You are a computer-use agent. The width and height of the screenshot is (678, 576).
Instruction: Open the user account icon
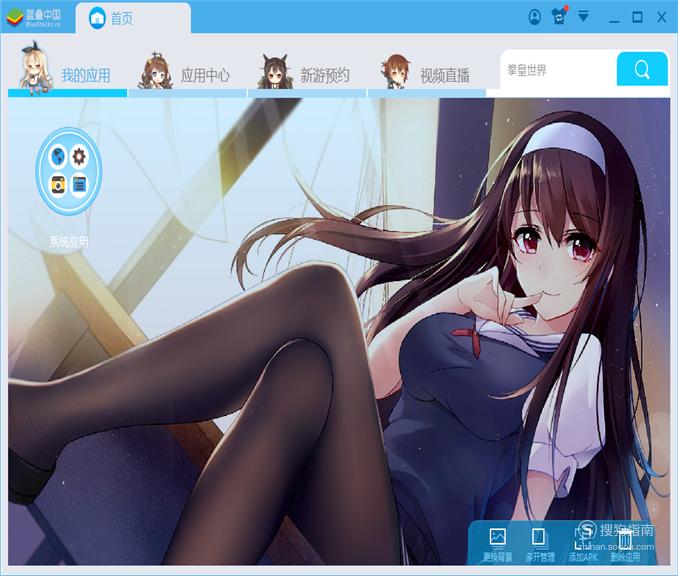(534, 17)
